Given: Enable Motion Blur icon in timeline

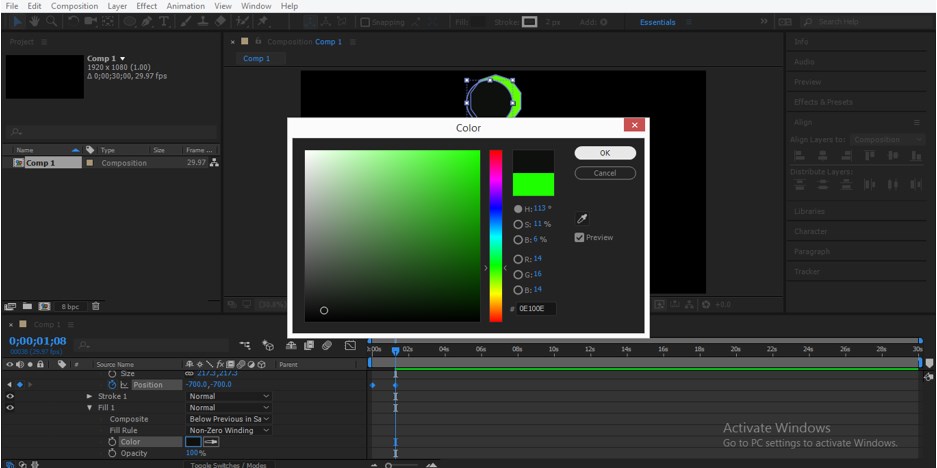Looking at the screenshot, I should tap(326, 345).
